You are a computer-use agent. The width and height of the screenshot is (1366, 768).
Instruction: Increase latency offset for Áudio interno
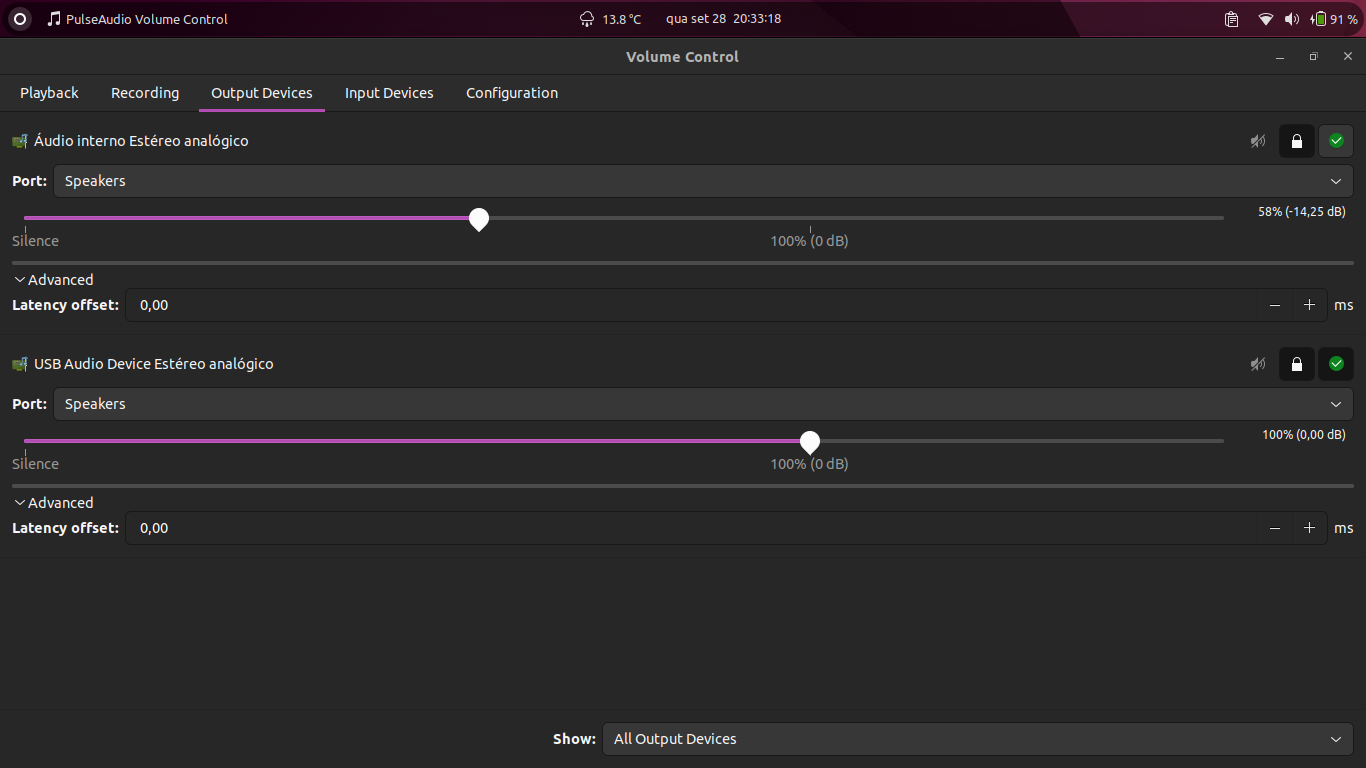click(1309, 305)
